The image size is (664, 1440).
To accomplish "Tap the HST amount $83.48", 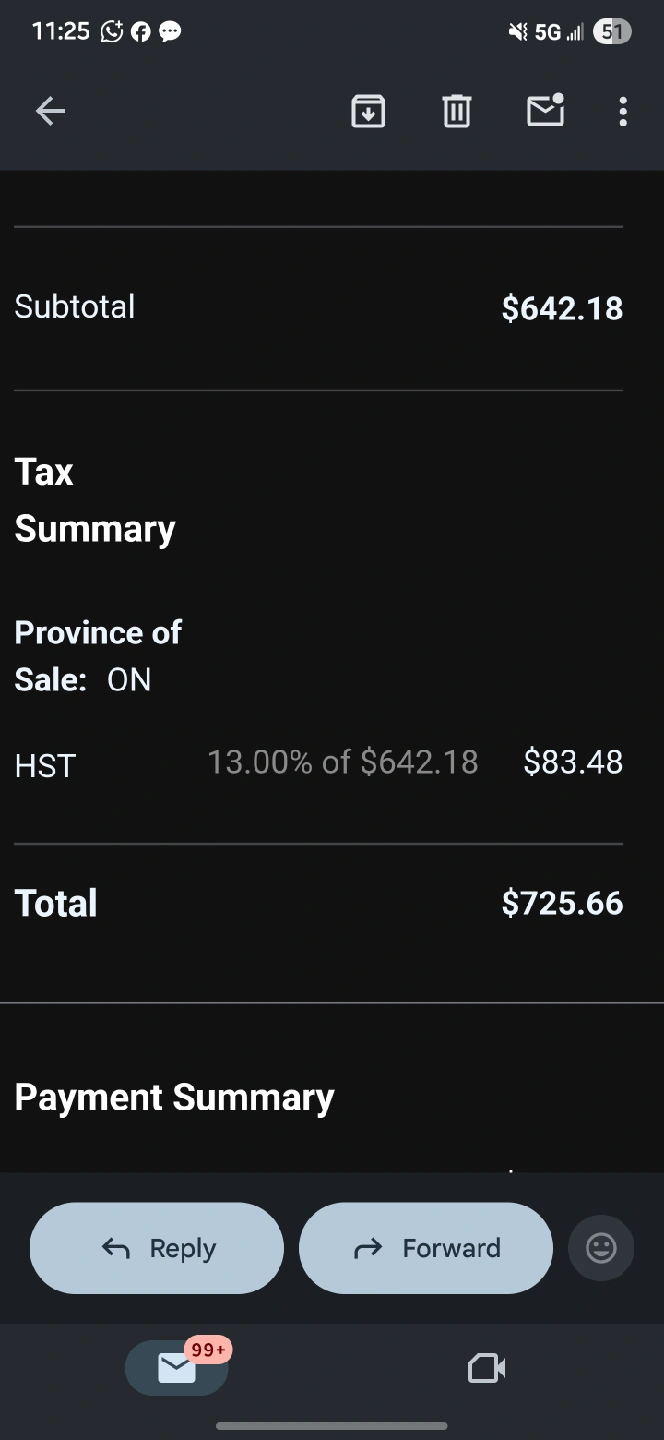I will 573,762.
